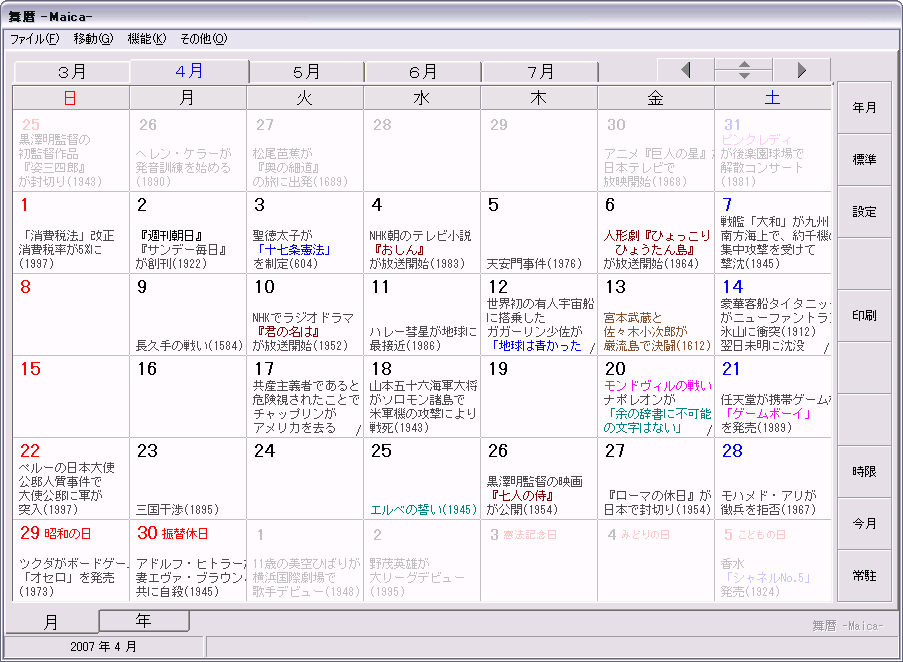Select April 27 ローマの休日 cell
Image resolution: width=903 pixels, height=662 pixels.
[x=655, y=478]
